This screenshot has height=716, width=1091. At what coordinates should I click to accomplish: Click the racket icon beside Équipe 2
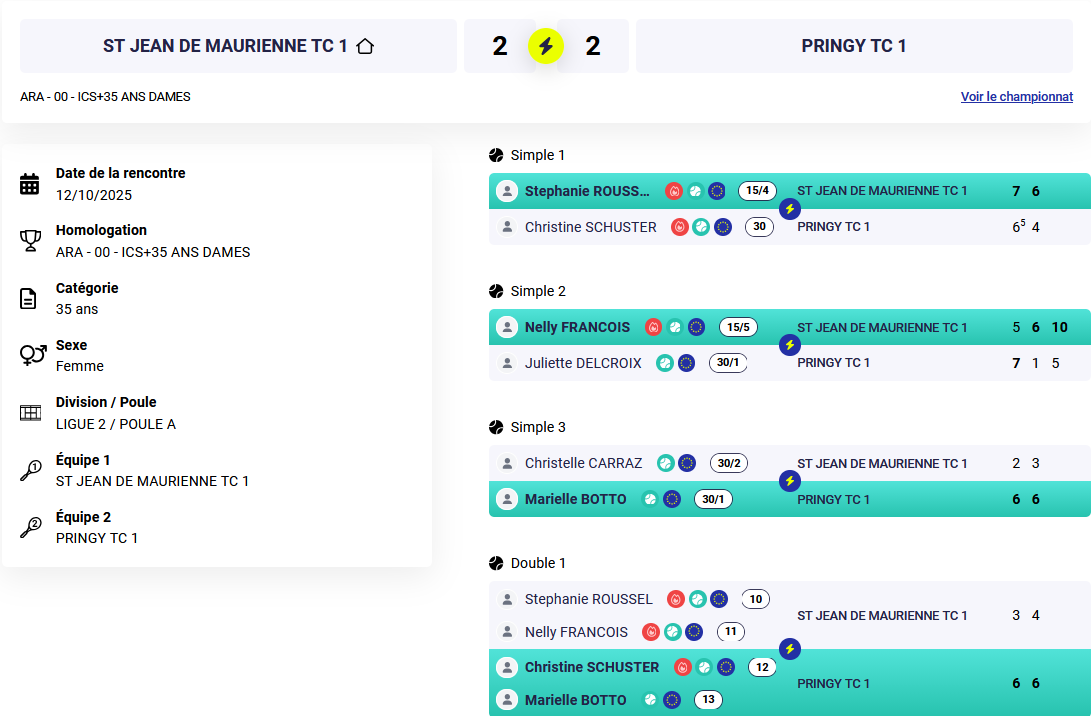[30, 528]
